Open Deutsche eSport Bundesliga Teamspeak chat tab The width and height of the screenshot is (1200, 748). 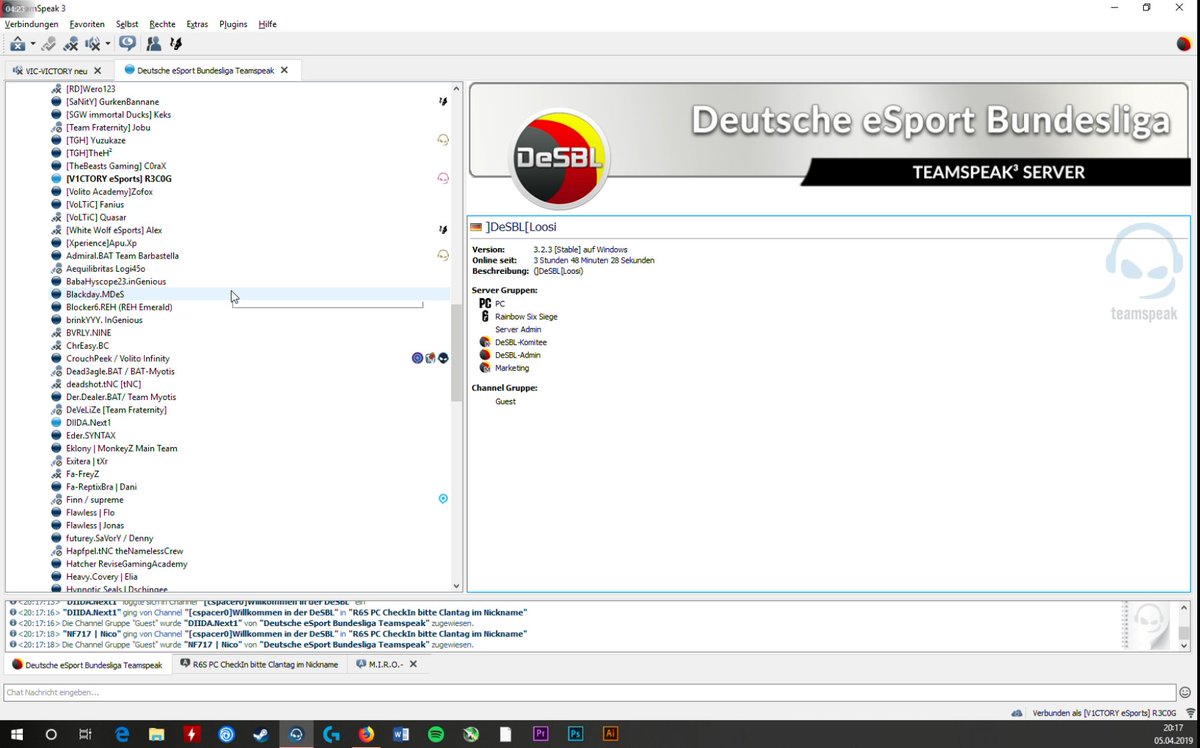point(87,664)
